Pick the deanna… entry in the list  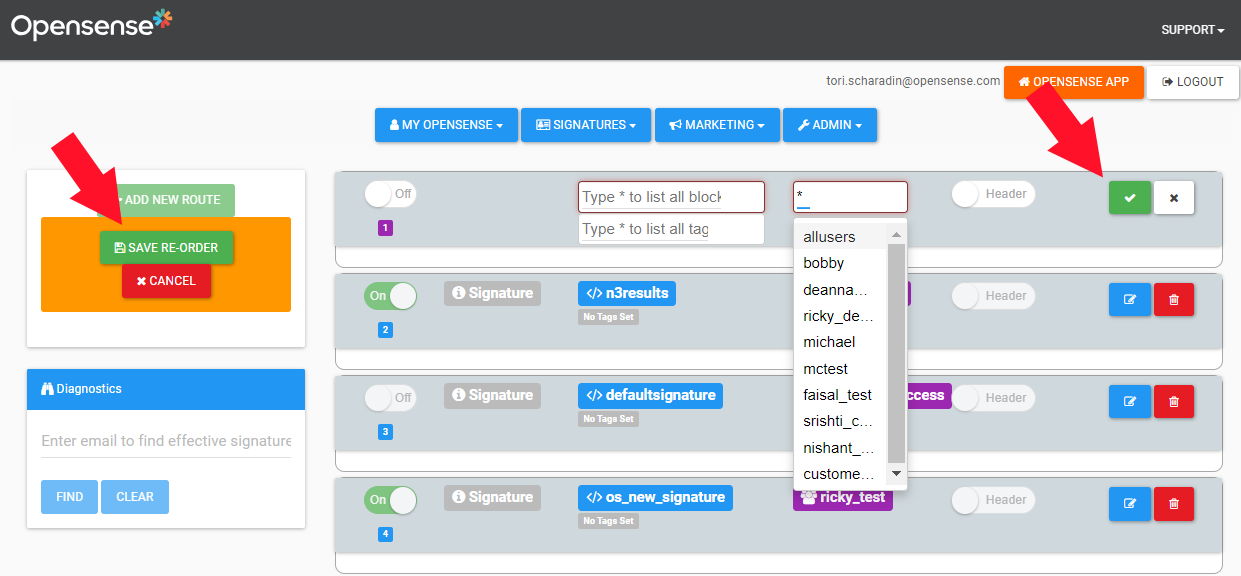pyautogui.click(x=840, y=290)
